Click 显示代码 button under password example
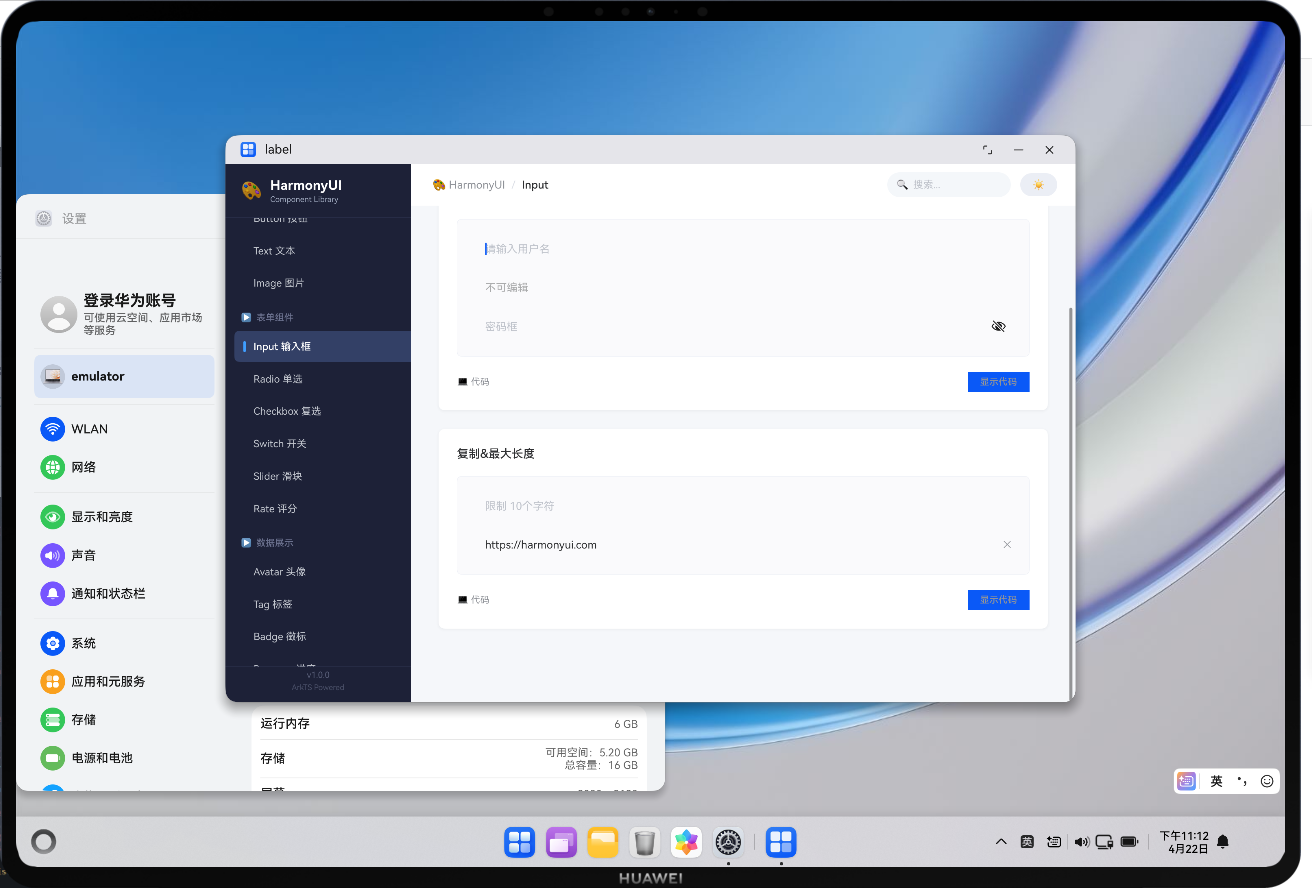The height and width of the screenshot is (888, 1312). (998, 382)
